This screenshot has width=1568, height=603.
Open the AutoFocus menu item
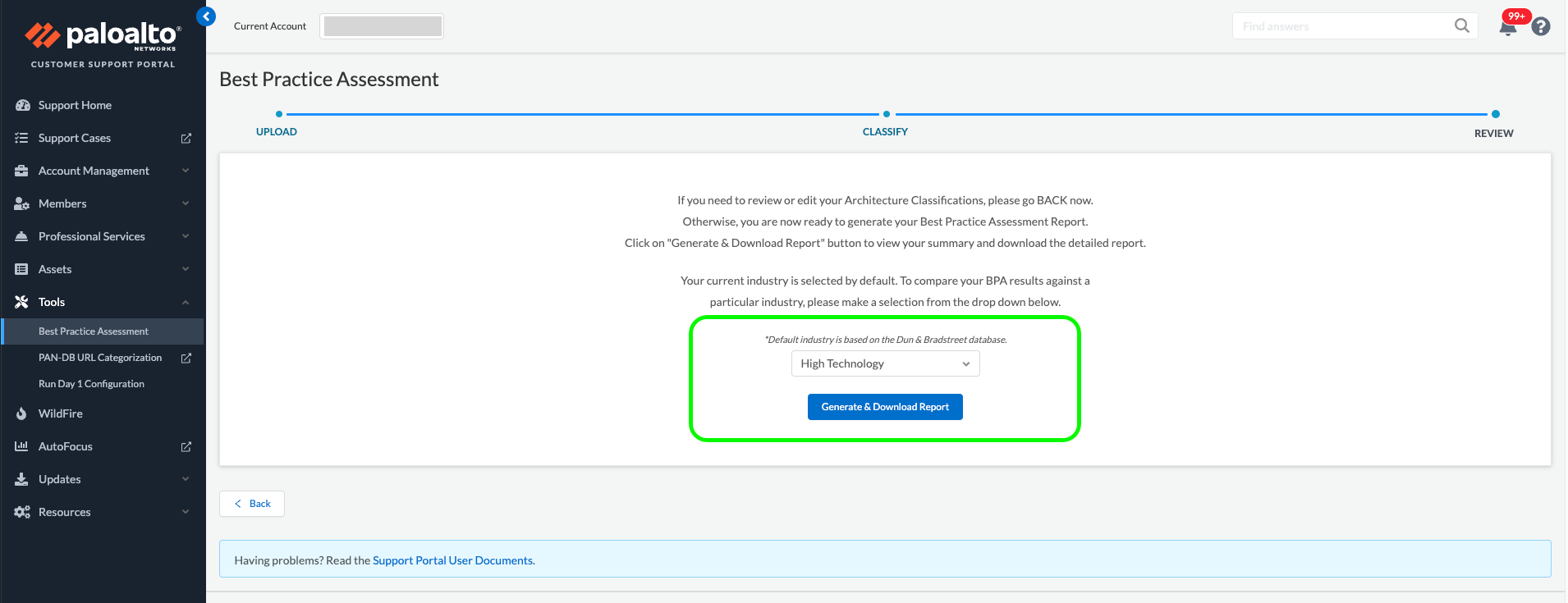pyautogui.click(x=66, y=446)
